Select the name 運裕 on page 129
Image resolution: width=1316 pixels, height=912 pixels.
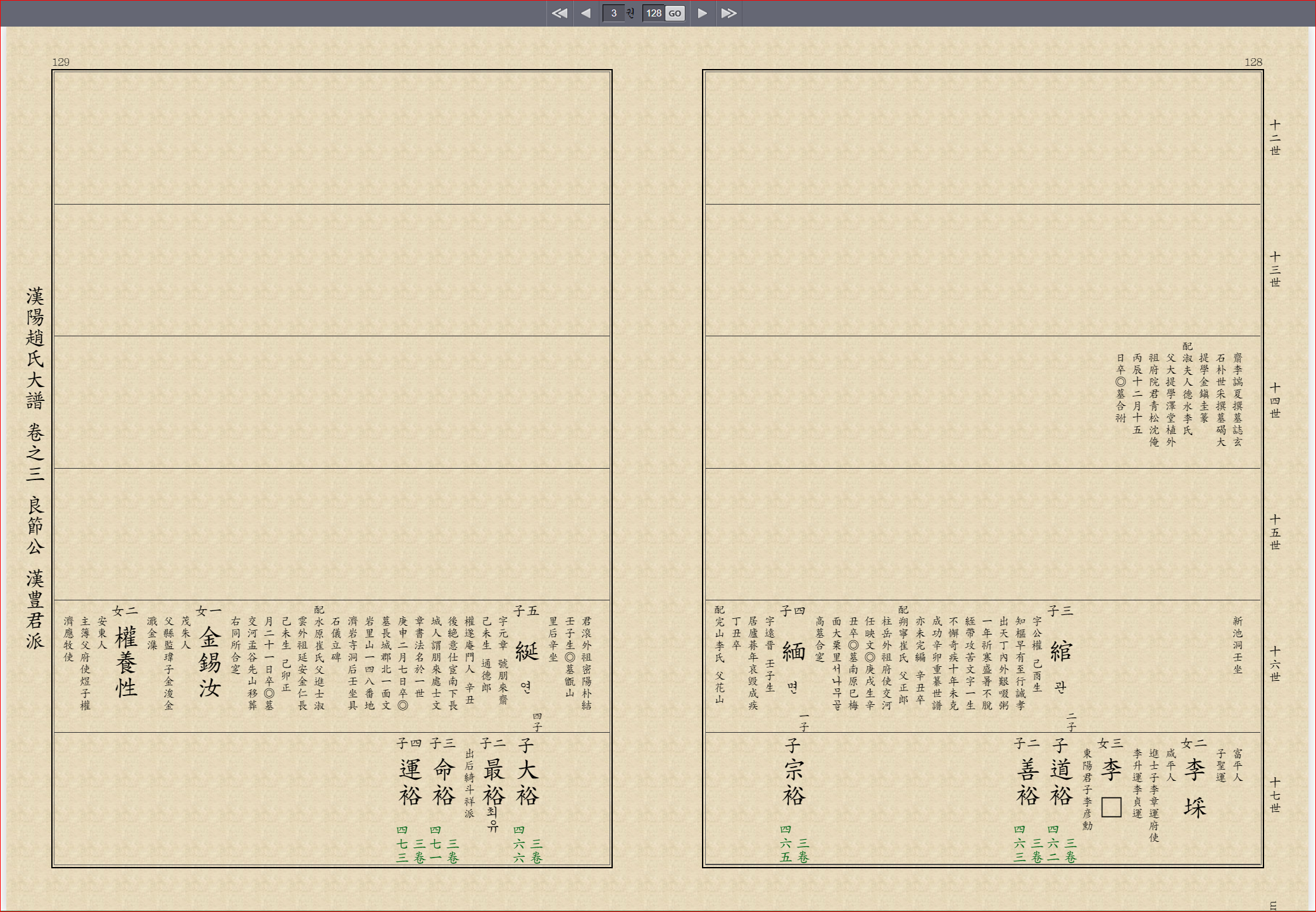pos(410,783)
